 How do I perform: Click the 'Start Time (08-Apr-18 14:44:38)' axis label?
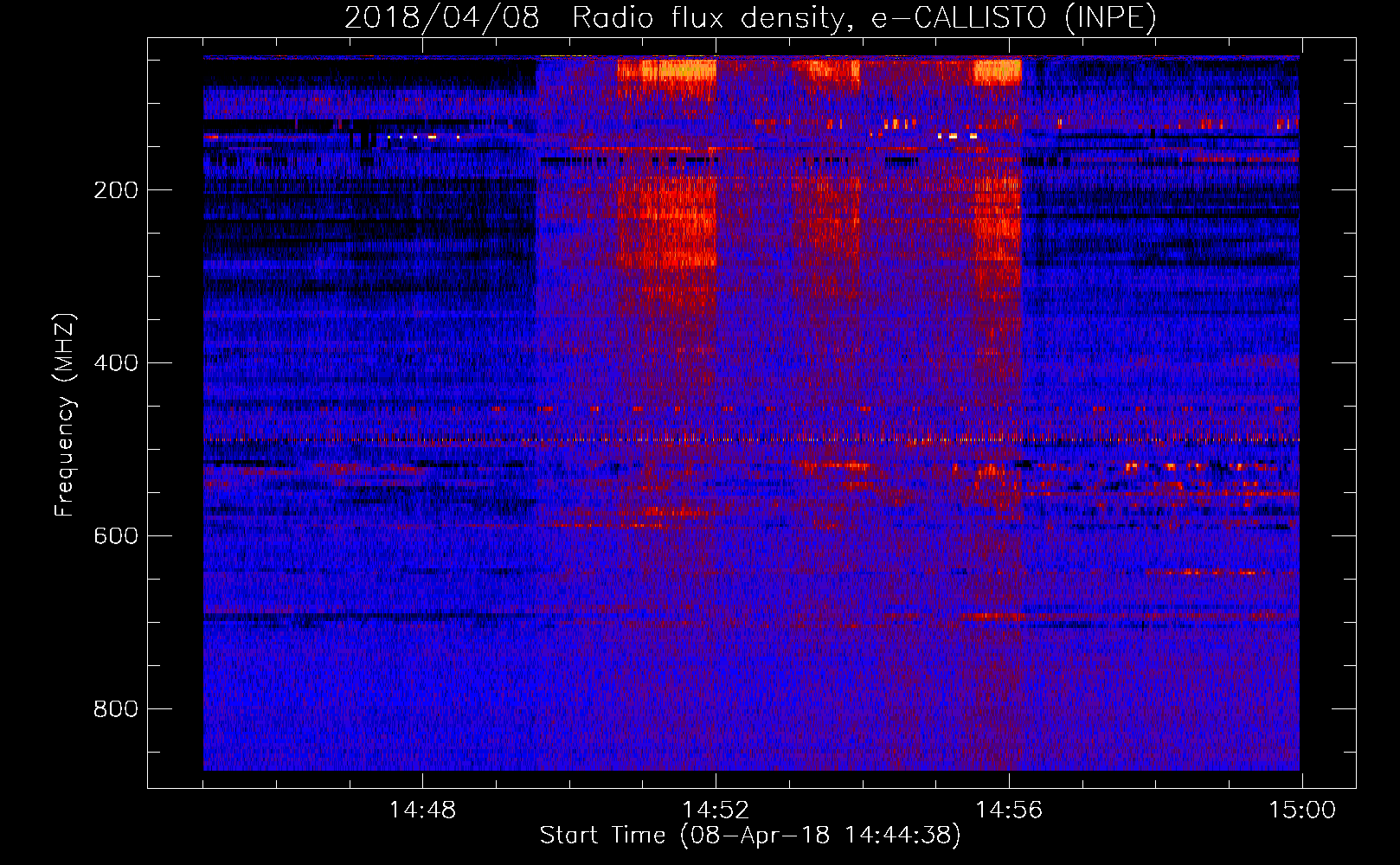click(750, 836)
